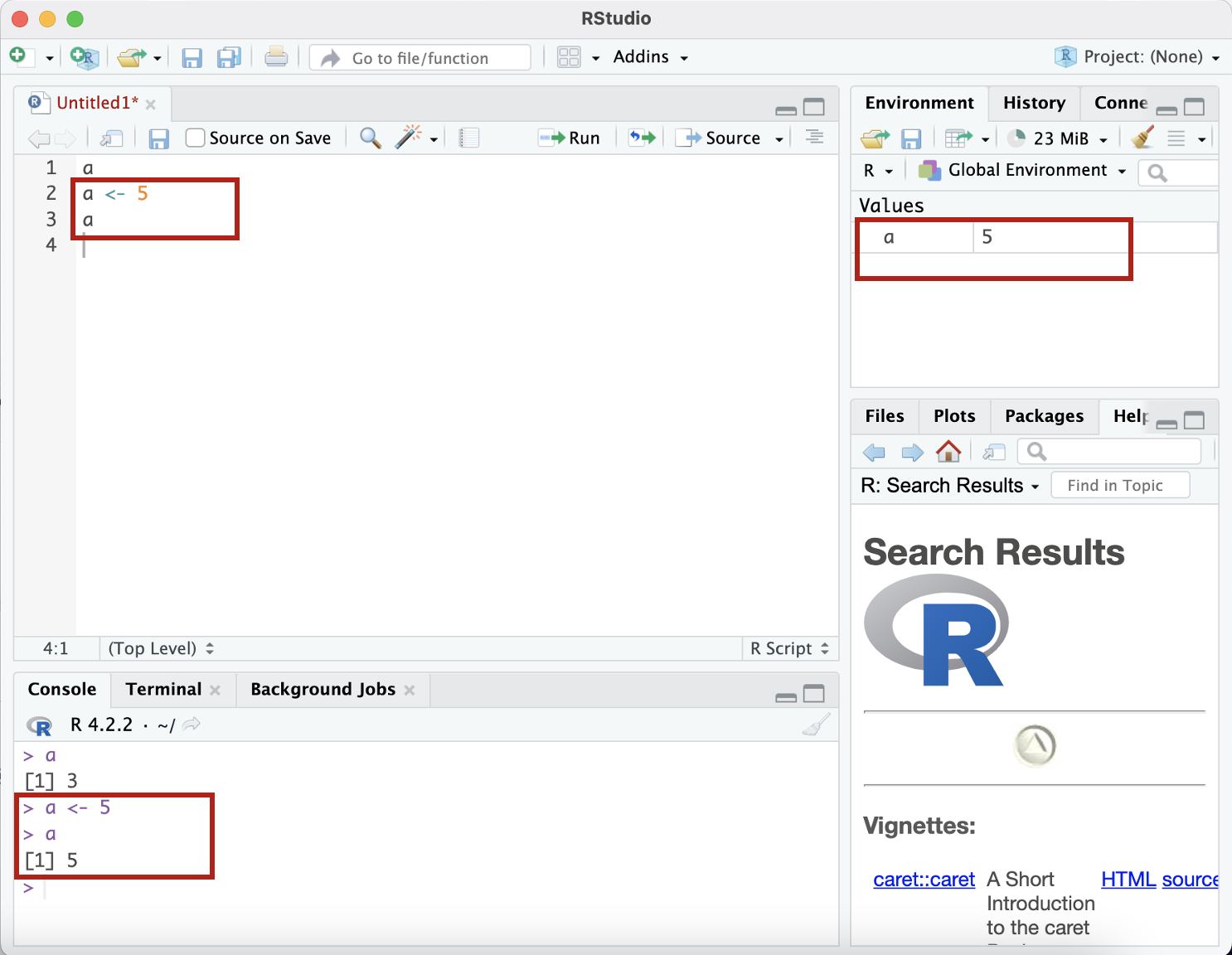Change the R Script file type selector
Screen dimensions: 1232x955
click(789, 648)
